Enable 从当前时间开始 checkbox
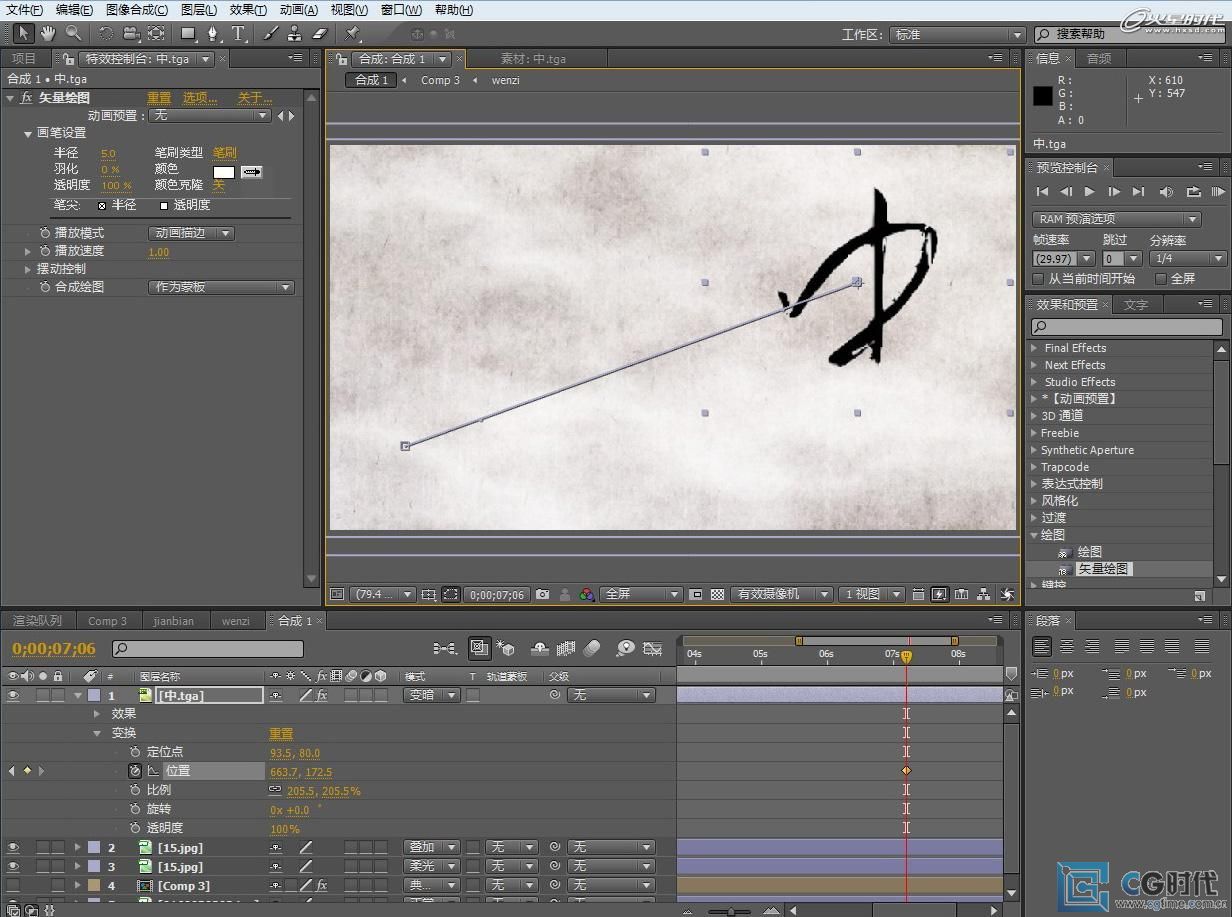The image size is (1232, 917). pos(1039,279)
